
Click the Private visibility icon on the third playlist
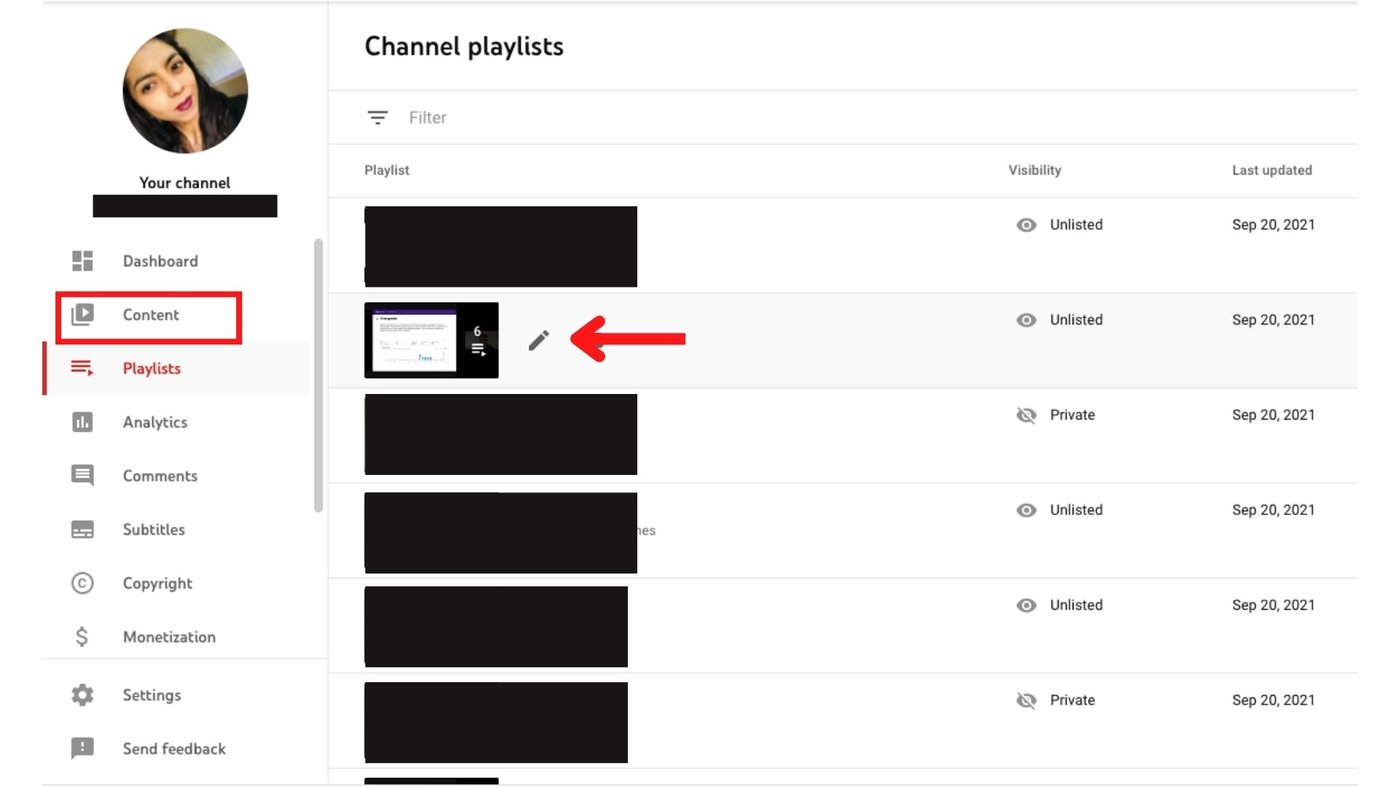1026,415
